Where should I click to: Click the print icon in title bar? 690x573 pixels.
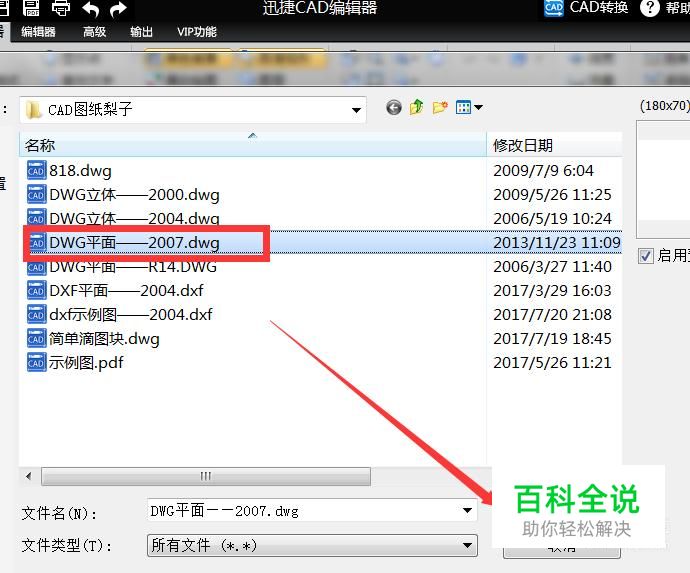pyautogui.click(x=61, y=7)
